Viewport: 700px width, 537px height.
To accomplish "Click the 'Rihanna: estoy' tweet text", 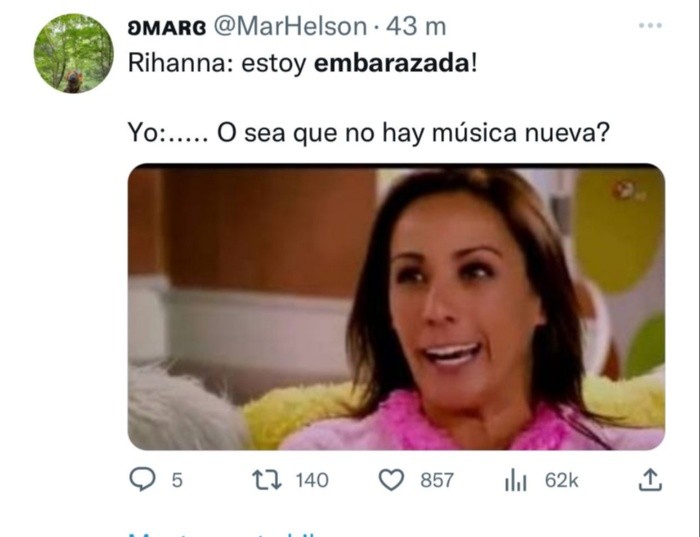I will coord(217,63).
